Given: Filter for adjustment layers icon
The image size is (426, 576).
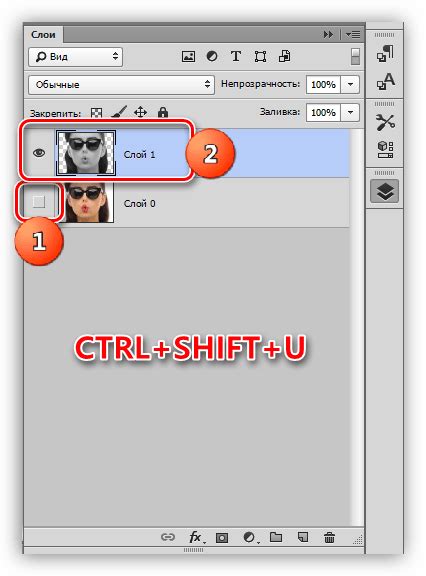Looking at the screenshot, I should (x=212, y=56).
